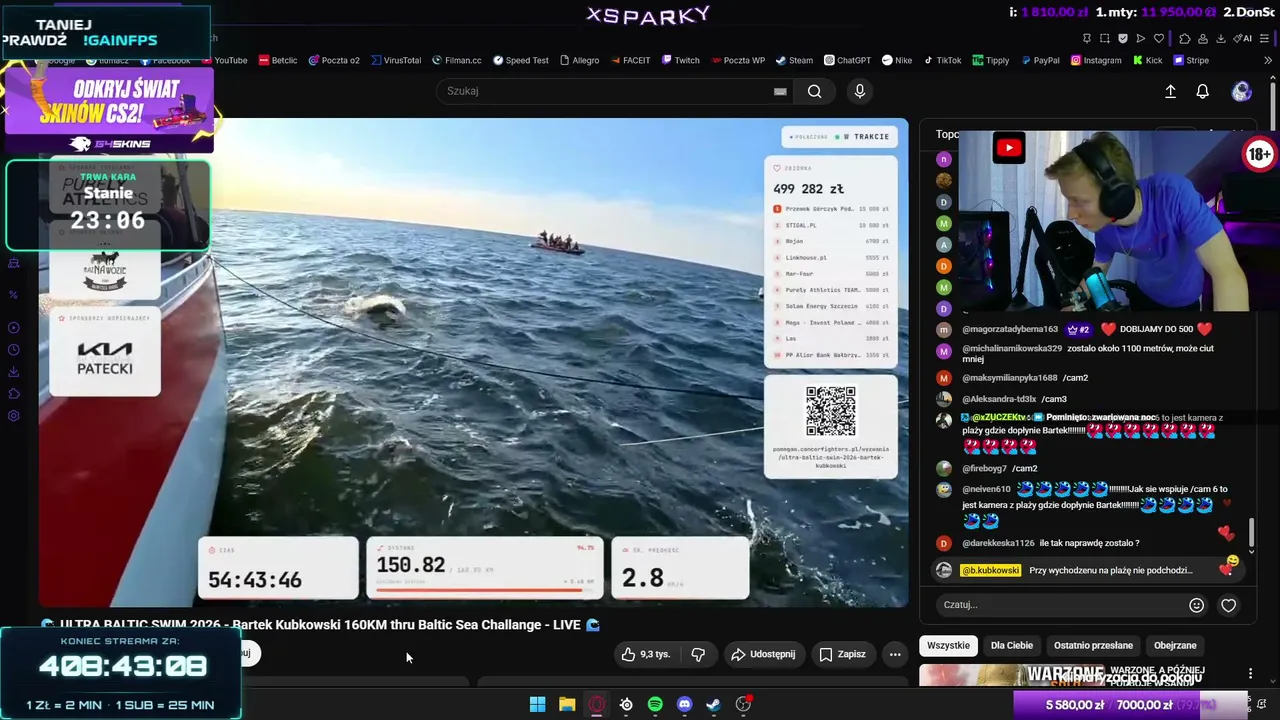
Task: Click the browser downloads icon in toolbar
Action: (x=1221, y=38)
